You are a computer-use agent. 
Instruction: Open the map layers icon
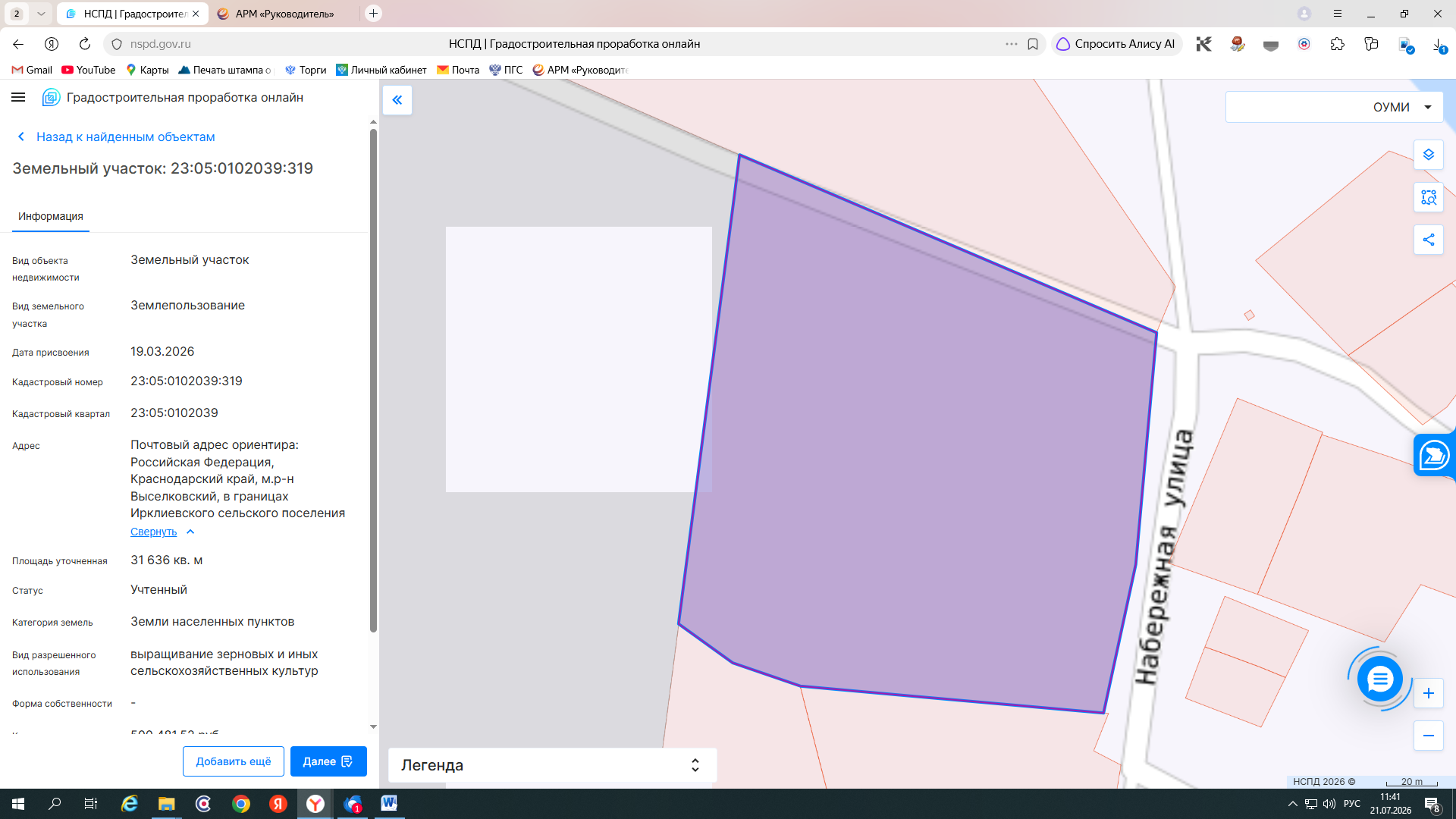tap(1428, 155)
